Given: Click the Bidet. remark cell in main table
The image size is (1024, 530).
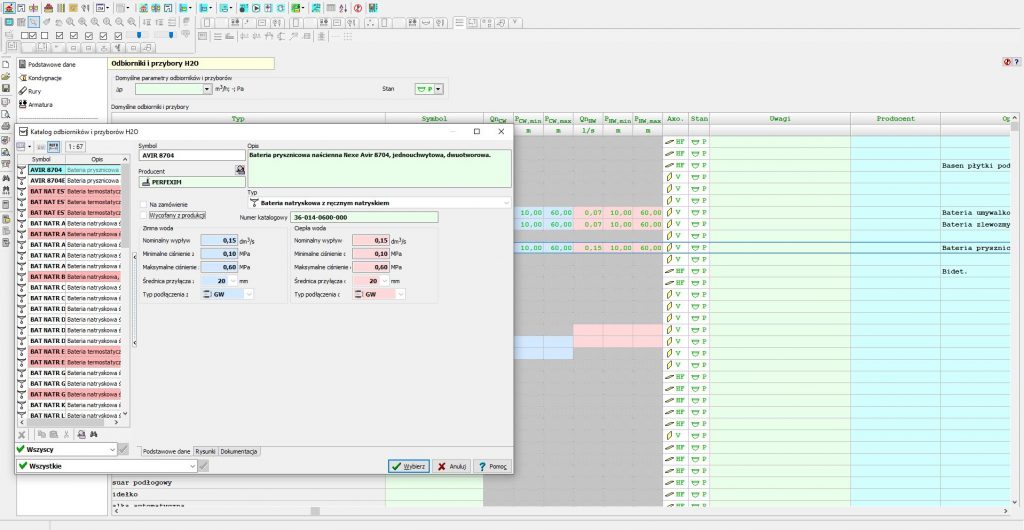Looking at the screenshot, I should [976, 271].
